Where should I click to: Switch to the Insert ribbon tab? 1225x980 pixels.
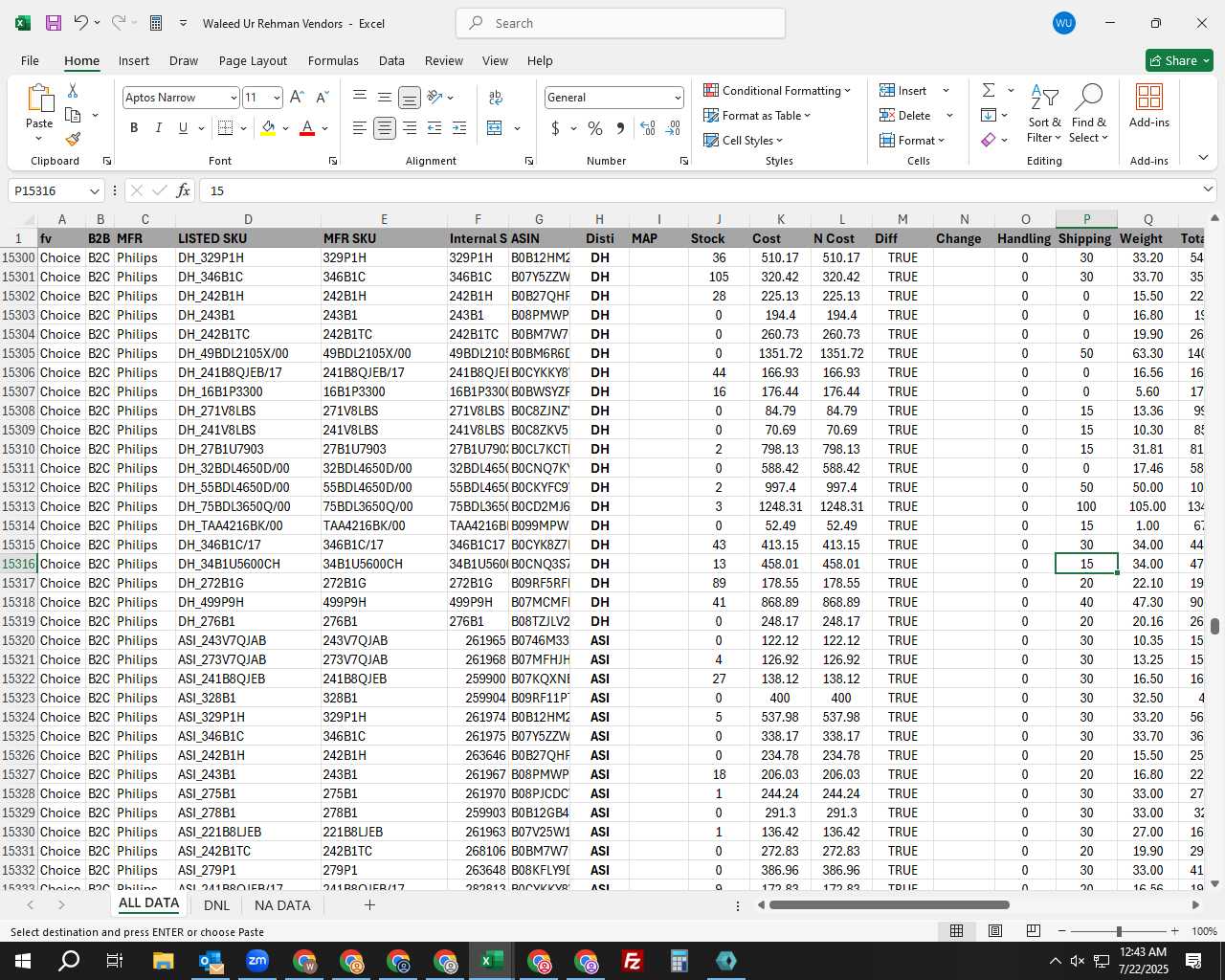134,60
